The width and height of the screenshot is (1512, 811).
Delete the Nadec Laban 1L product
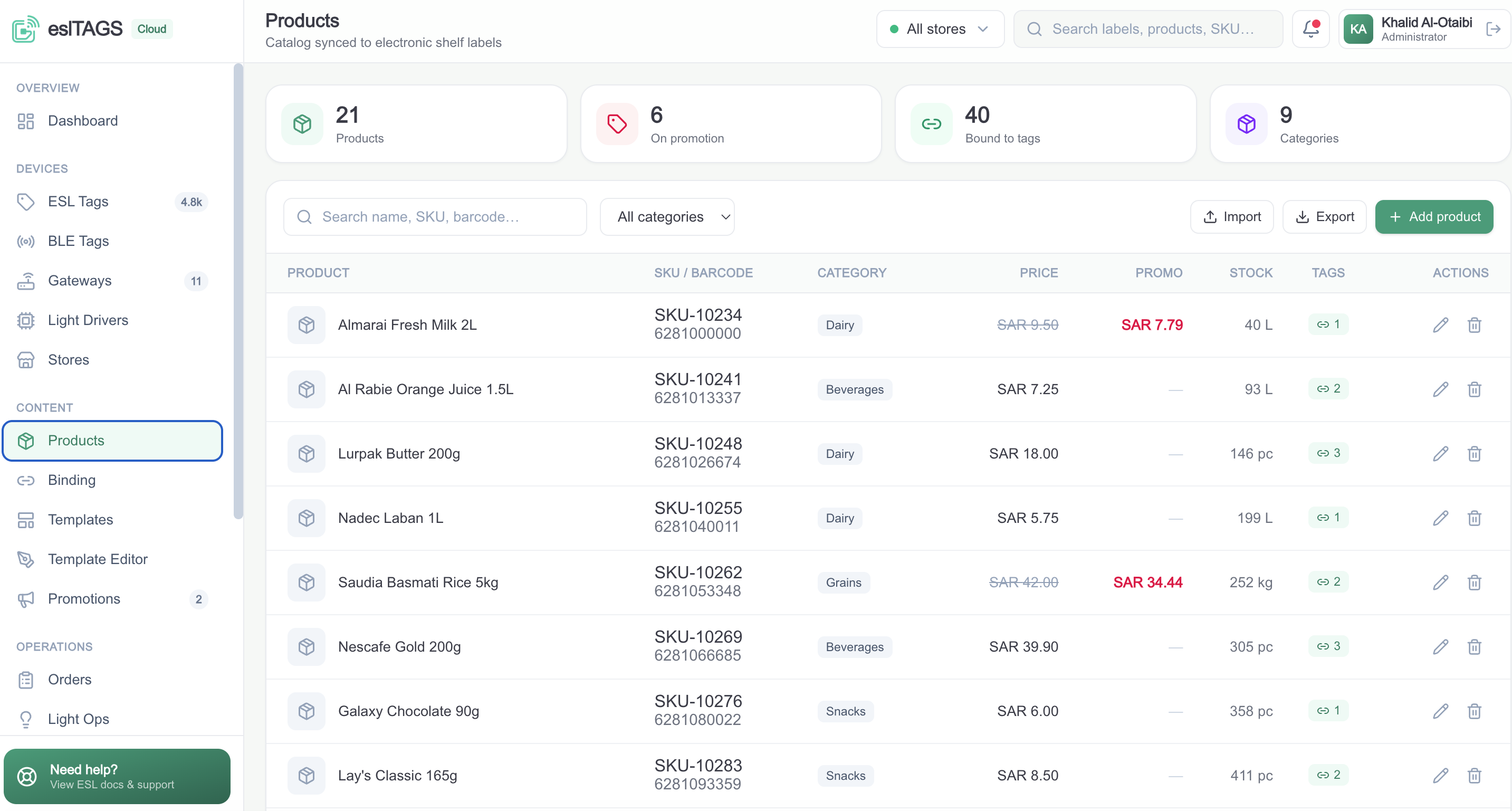click(1475, 518)
